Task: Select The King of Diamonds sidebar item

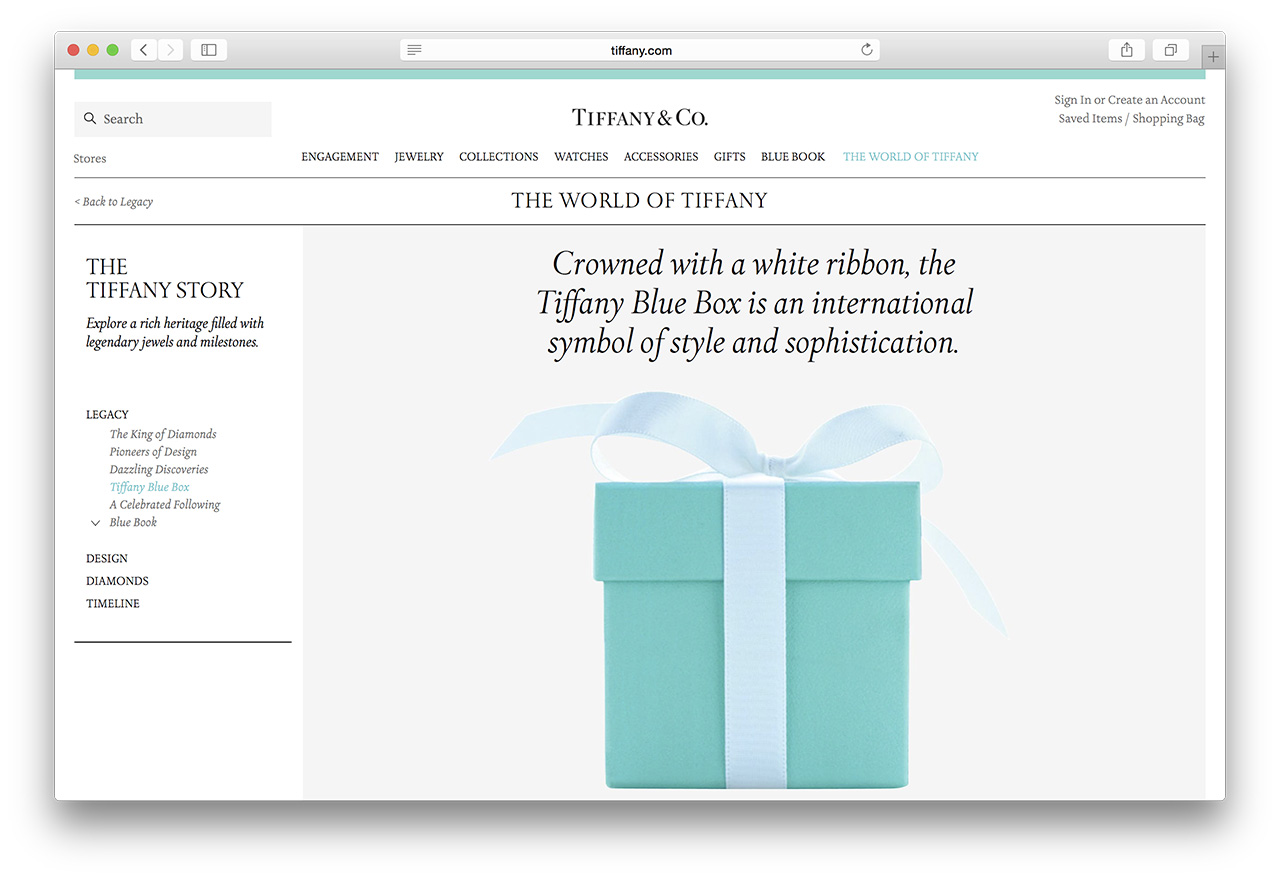Action: tap(163, 434)
